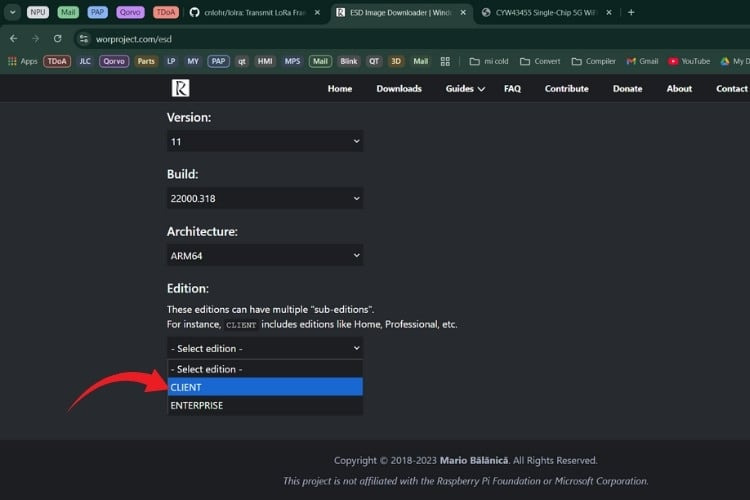Open the blue PAP tab group
The width and height of the screenshot is (750, 500).
(97, 12)
